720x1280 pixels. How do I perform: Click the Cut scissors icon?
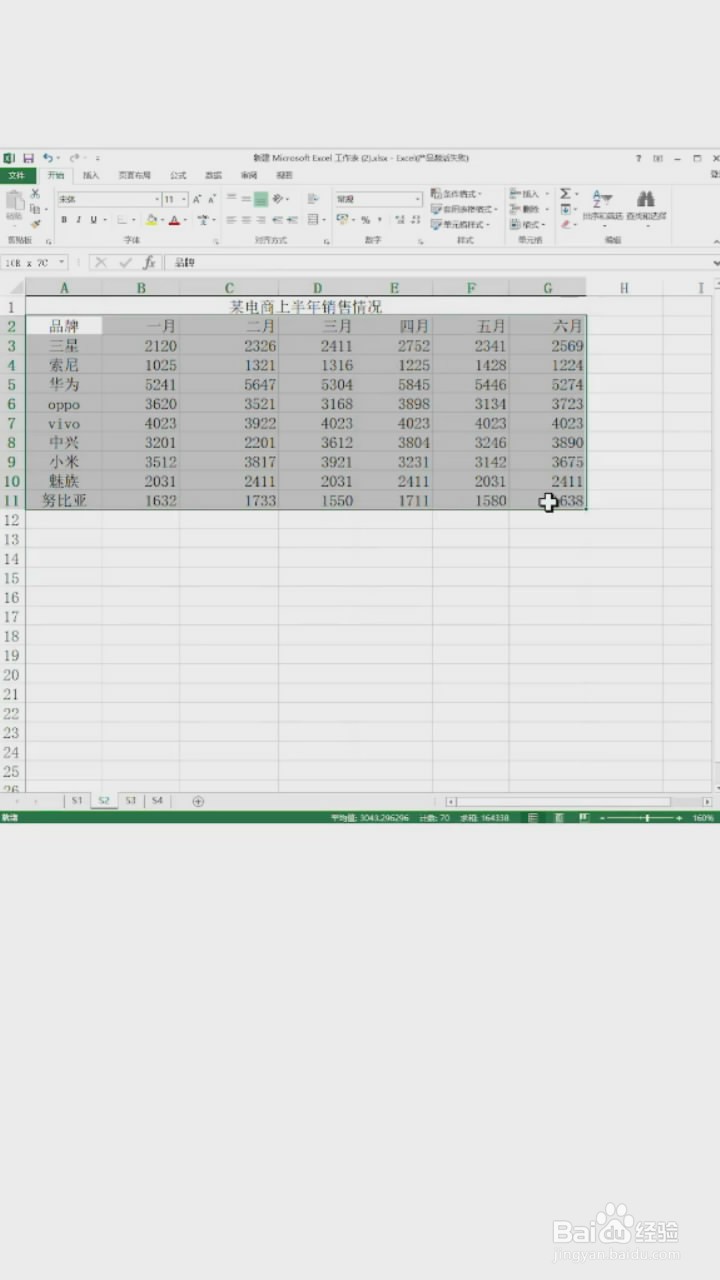[x=35, y=194]
